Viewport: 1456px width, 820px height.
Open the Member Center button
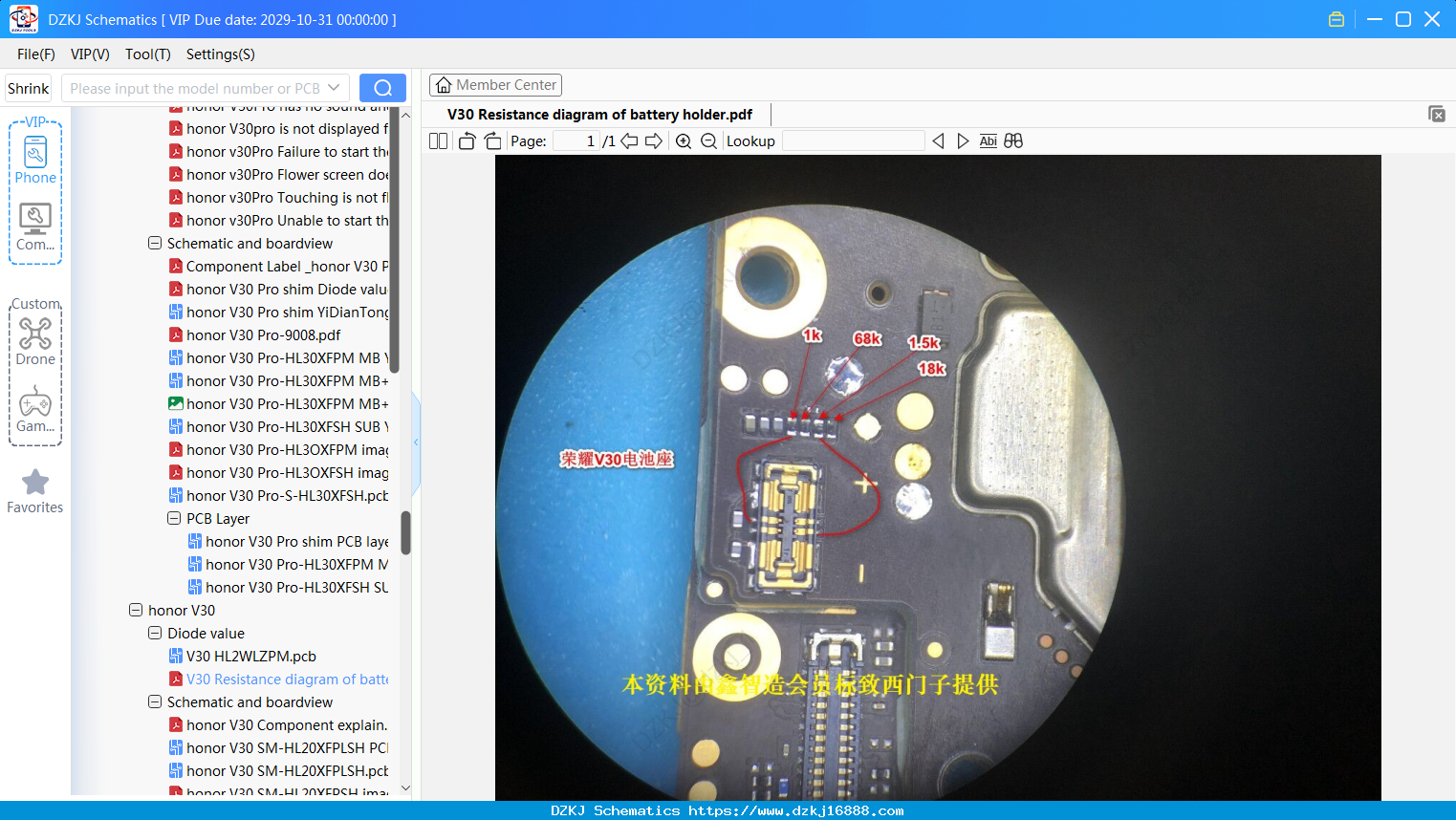coord(495,85)
